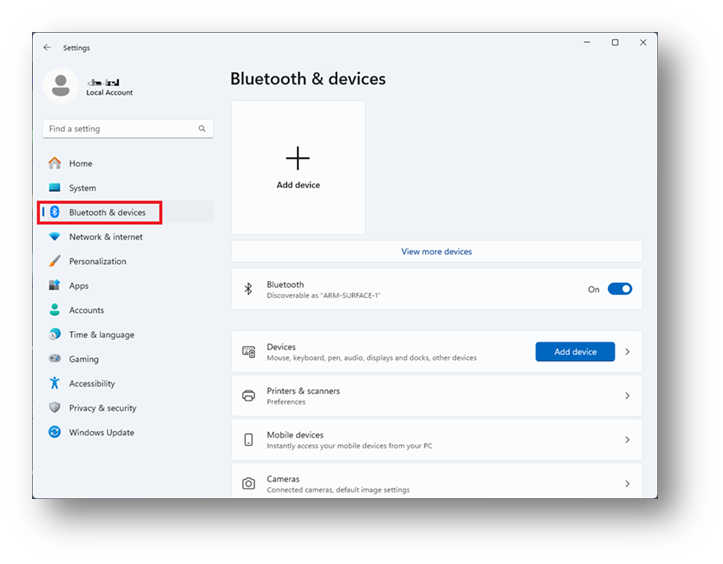Click the Cameras row title
The height and width of the screenshot is (564, 723).
coord(283,479)
